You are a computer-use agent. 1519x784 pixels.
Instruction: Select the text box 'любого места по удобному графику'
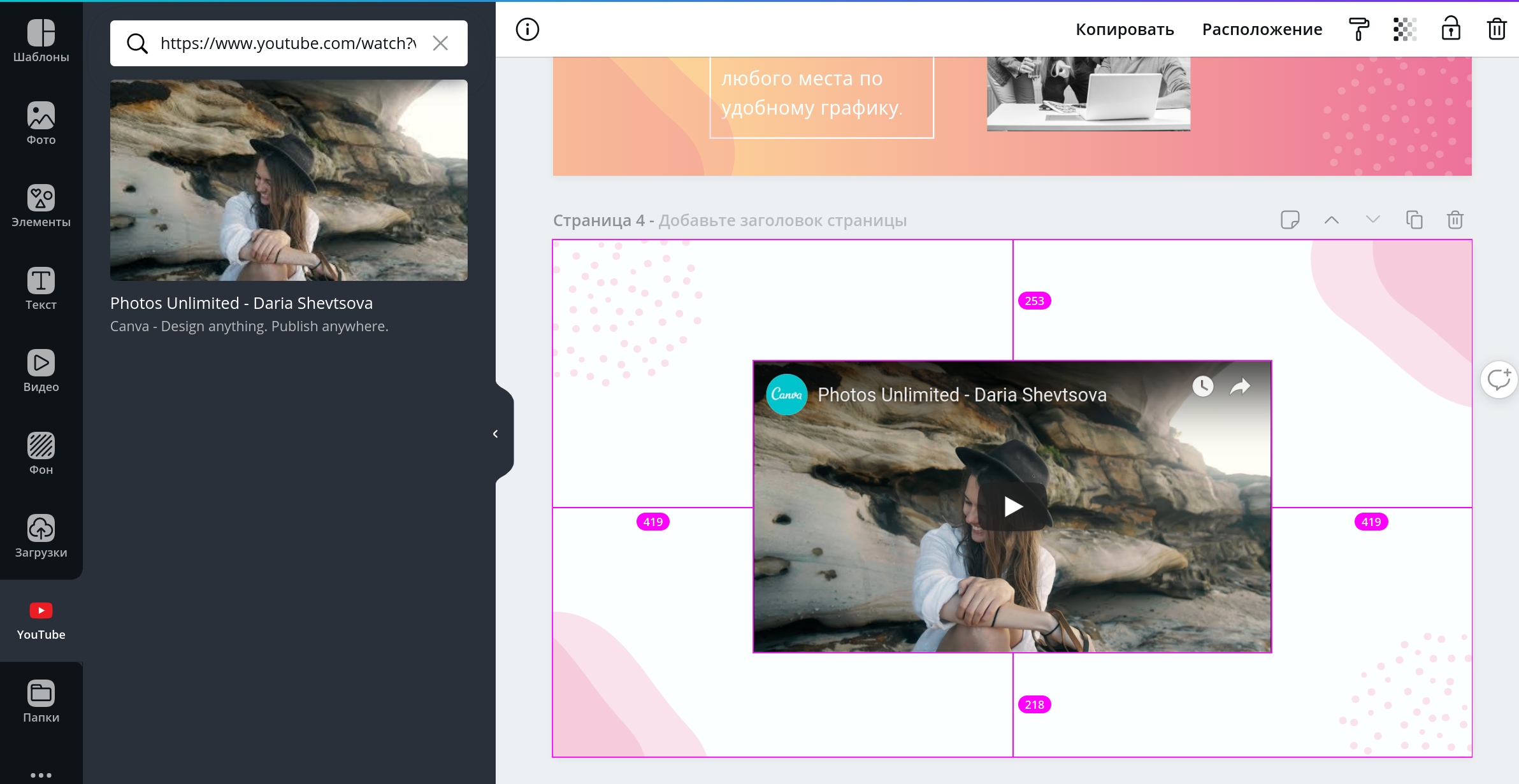(821, 97)
